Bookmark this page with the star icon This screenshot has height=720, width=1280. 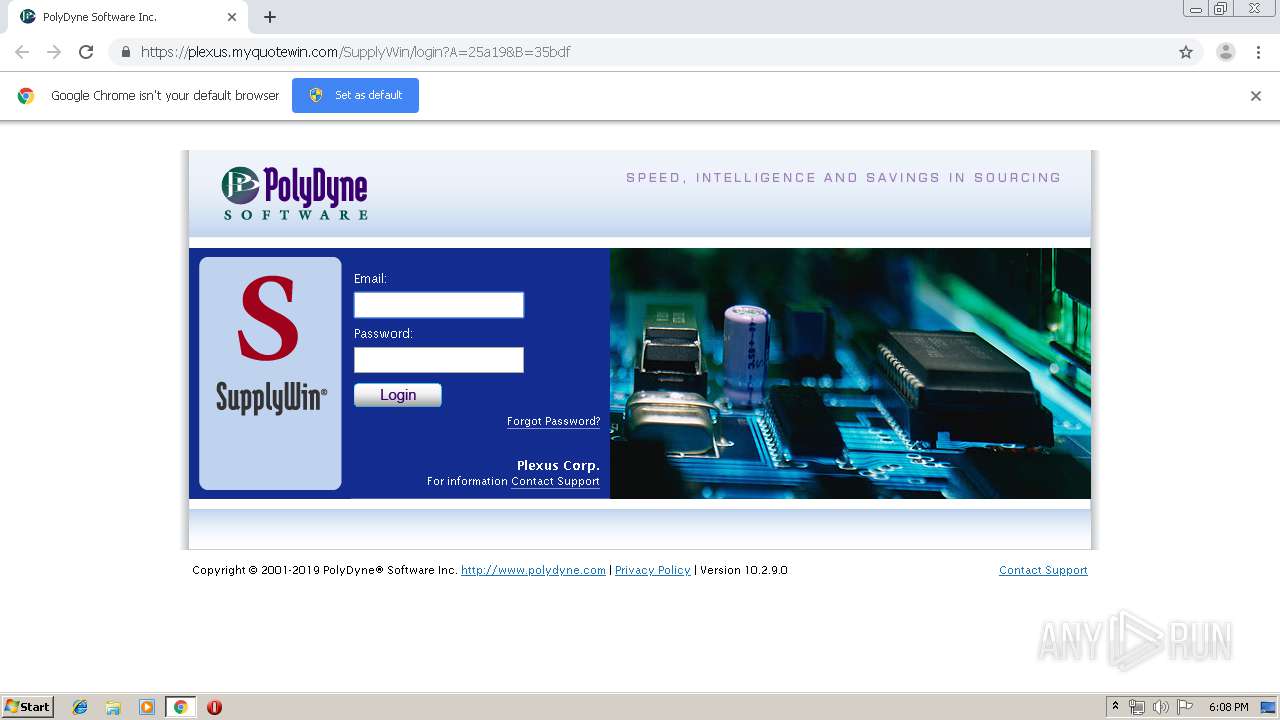[1186, 52]
